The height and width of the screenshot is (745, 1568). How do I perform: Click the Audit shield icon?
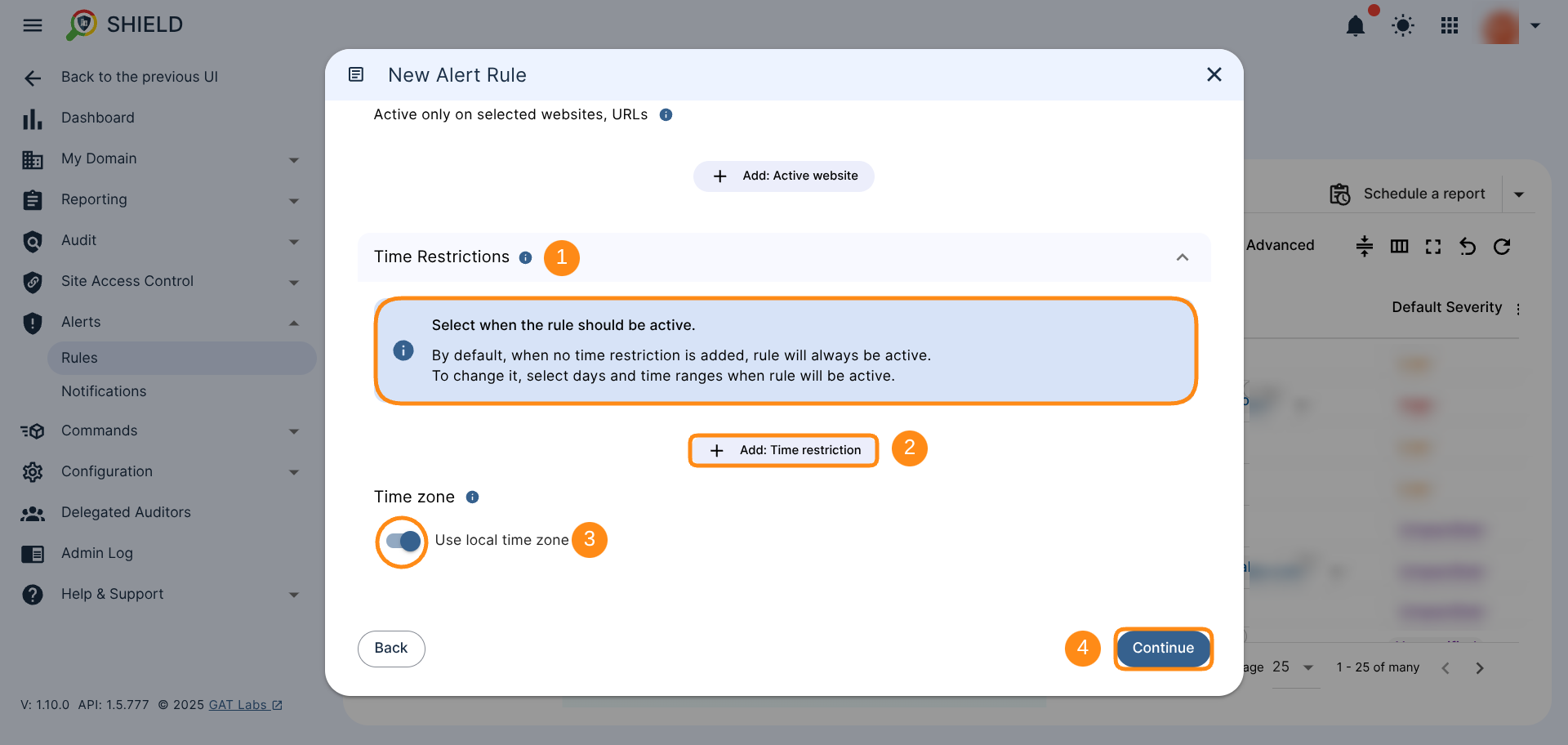[x=33, y=241]
